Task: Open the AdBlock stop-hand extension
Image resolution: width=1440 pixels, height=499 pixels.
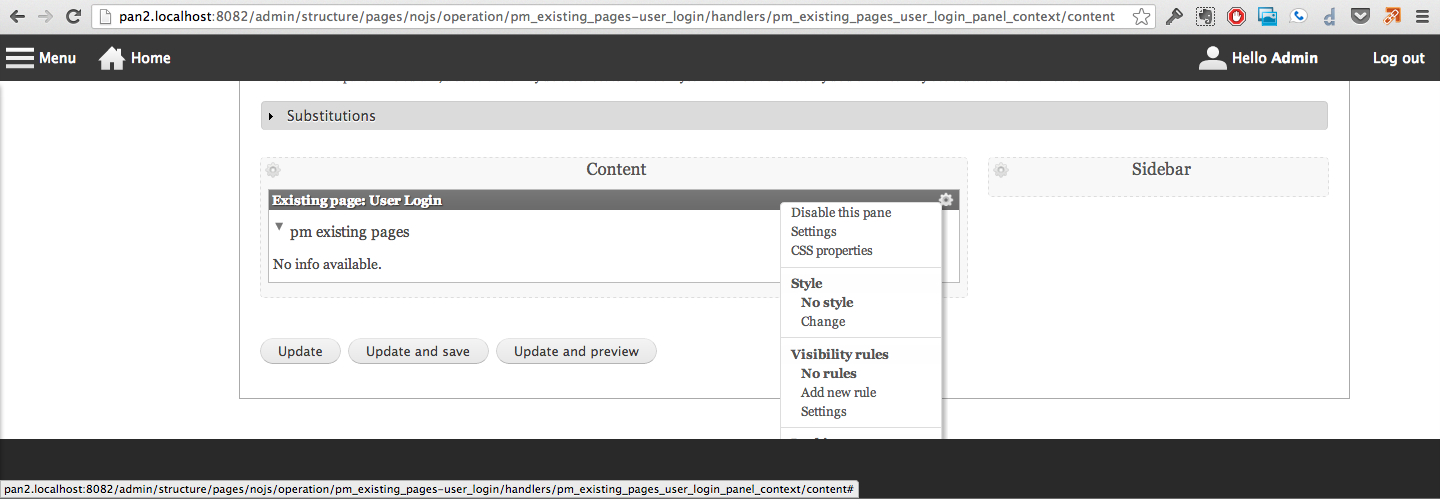Action: (1237, 16)
